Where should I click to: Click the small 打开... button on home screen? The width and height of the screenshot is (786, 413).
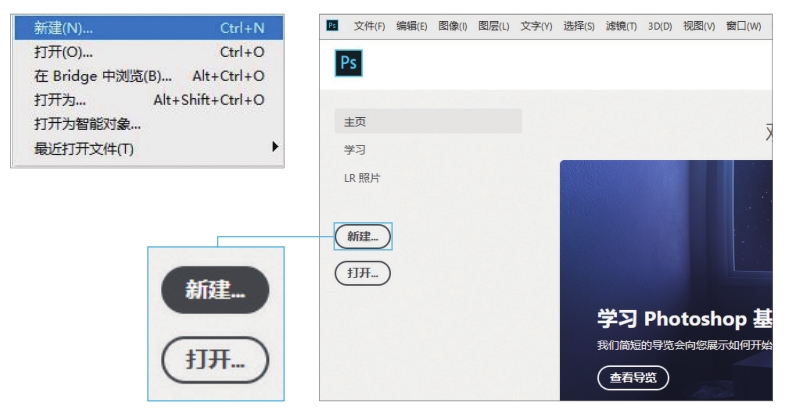pos(362,273)
